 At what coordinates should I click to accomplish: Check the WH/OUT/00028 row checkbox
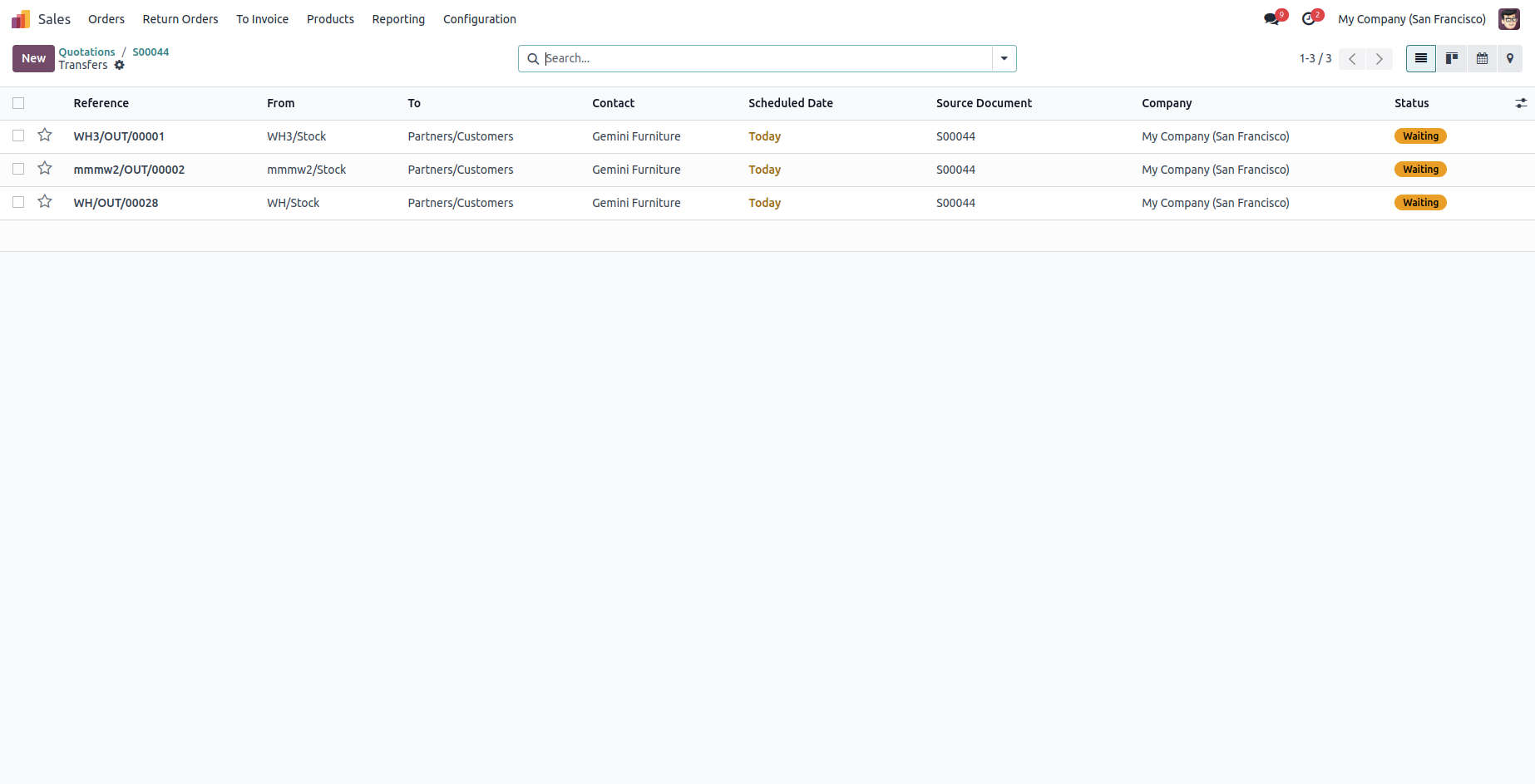pos(18,202)
